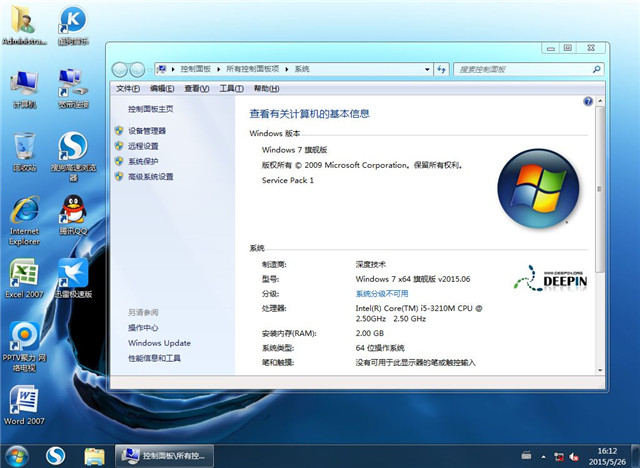Viewport: 640px width, 468px height.
Task: Open the 帮助(H) menu
Action: (267, 89)
